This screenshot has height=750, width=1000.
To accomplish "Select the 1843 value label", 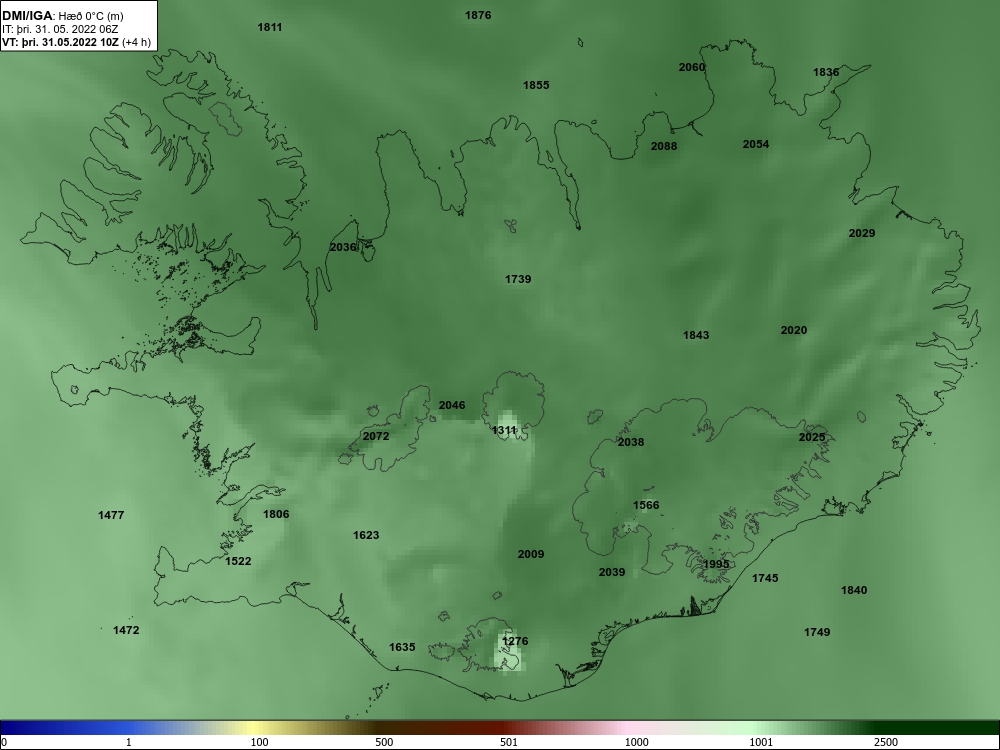I will pyautogui.click(x=696, y=335).
